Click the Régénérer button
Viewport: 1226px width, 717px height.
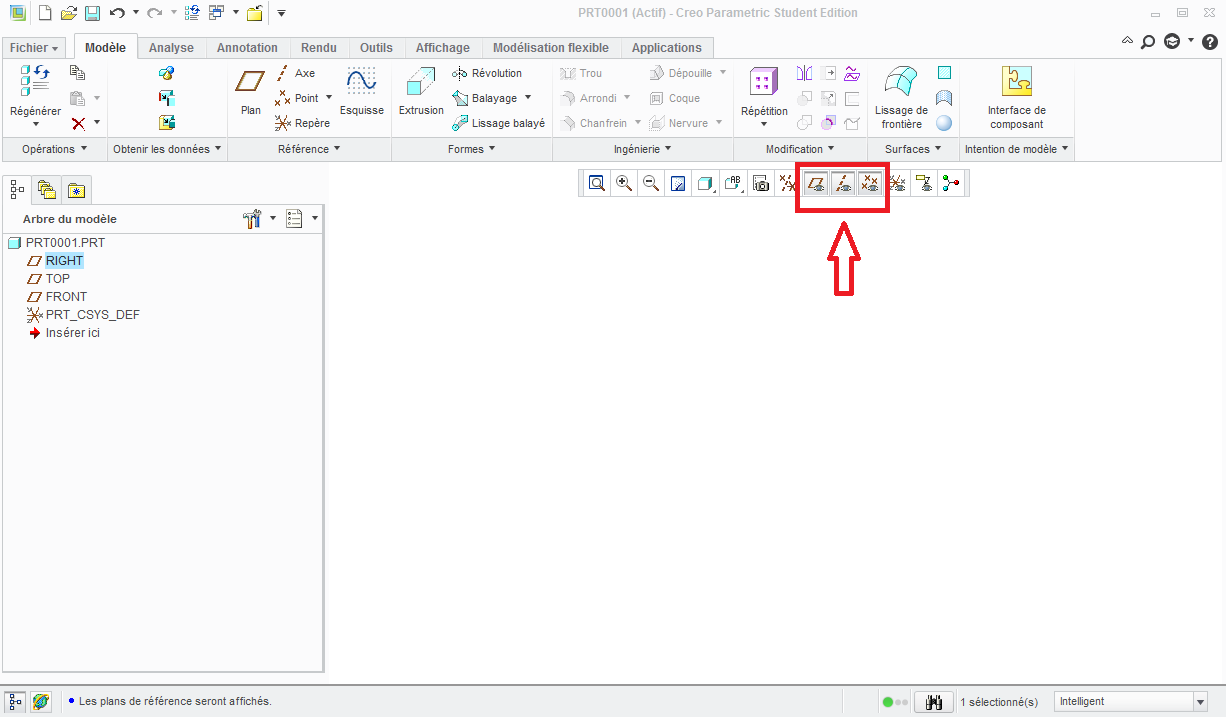(35, 97)
